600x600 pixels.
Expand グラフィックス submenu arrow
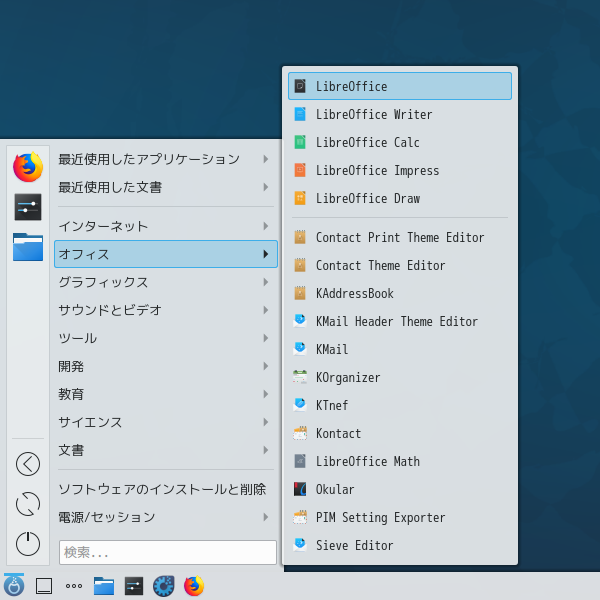point(266,282)
